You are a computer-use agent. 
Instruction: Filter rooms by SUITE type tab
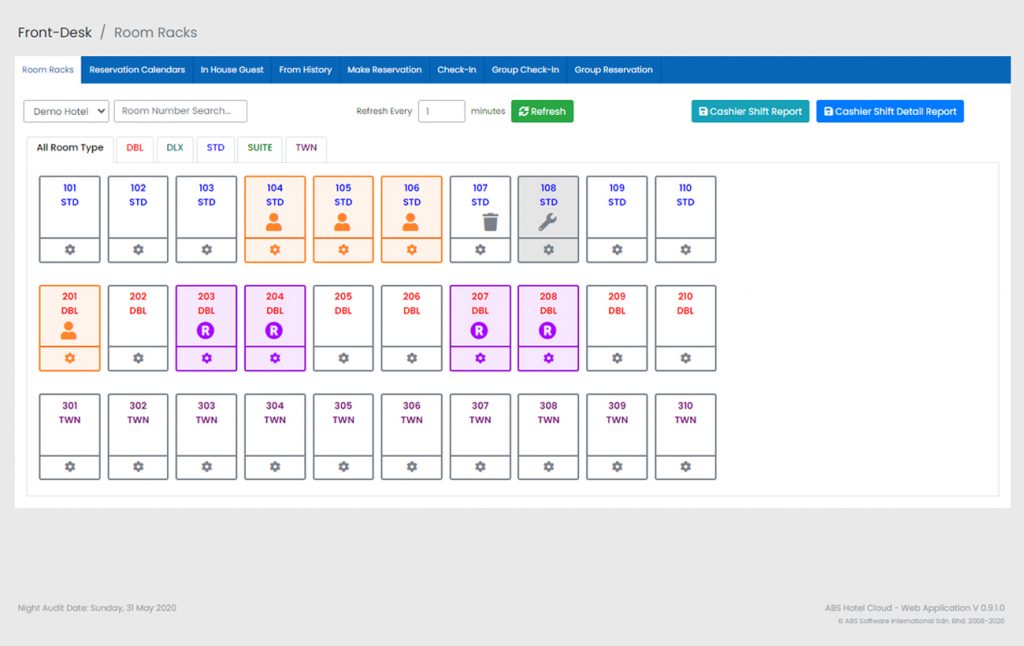click(x=259, y=148)
